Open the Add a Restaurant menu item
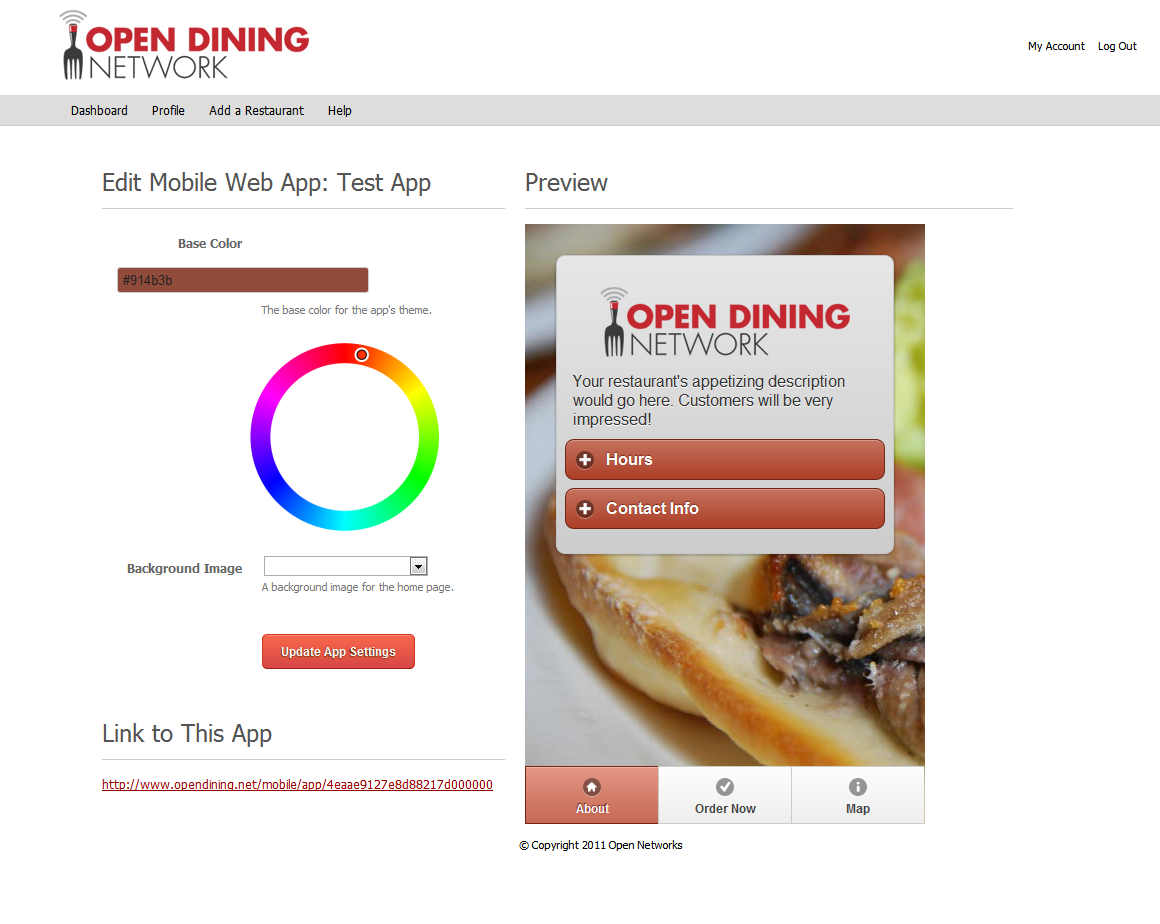1160x924 pixels. coord(256,111)
